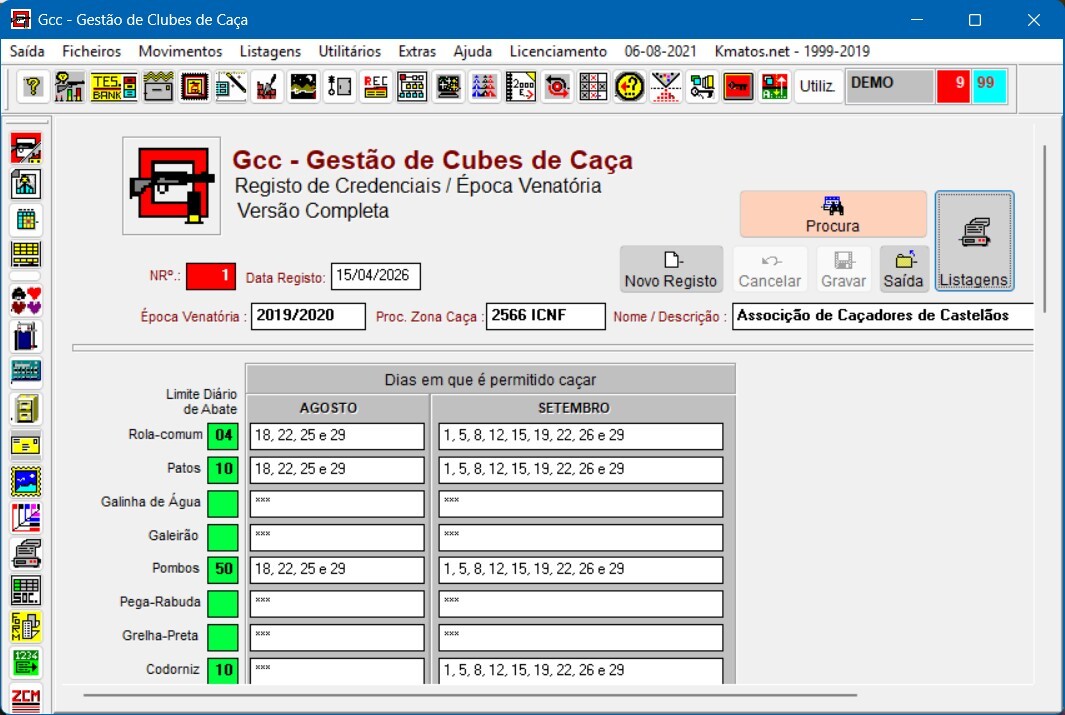This screenshot has width=1065, height=715.
Task: Click the 2000 E toolbar icon
Action: [x=521, y=87]
